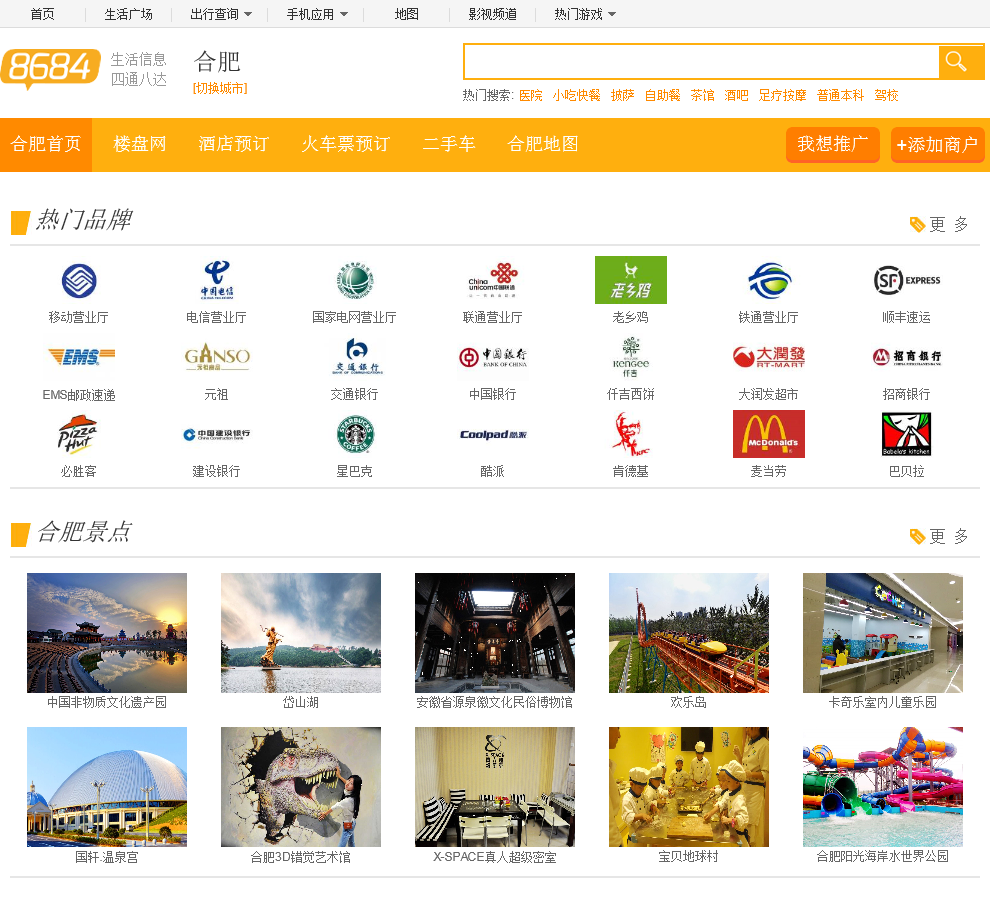Click the 普通本科 hot search link

[840, 95]
